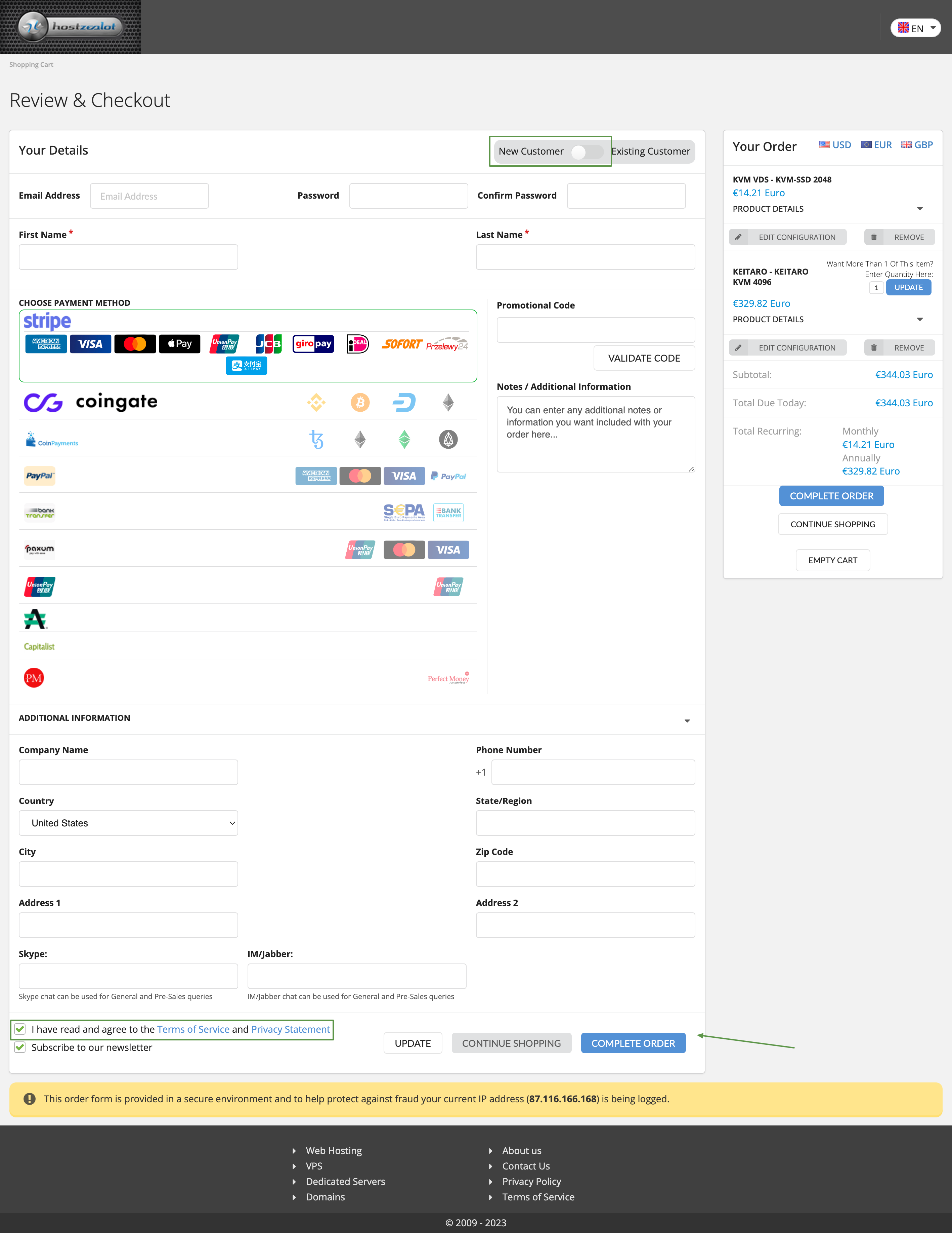Click bottom Continue Shopping button

click(511, 1043)
